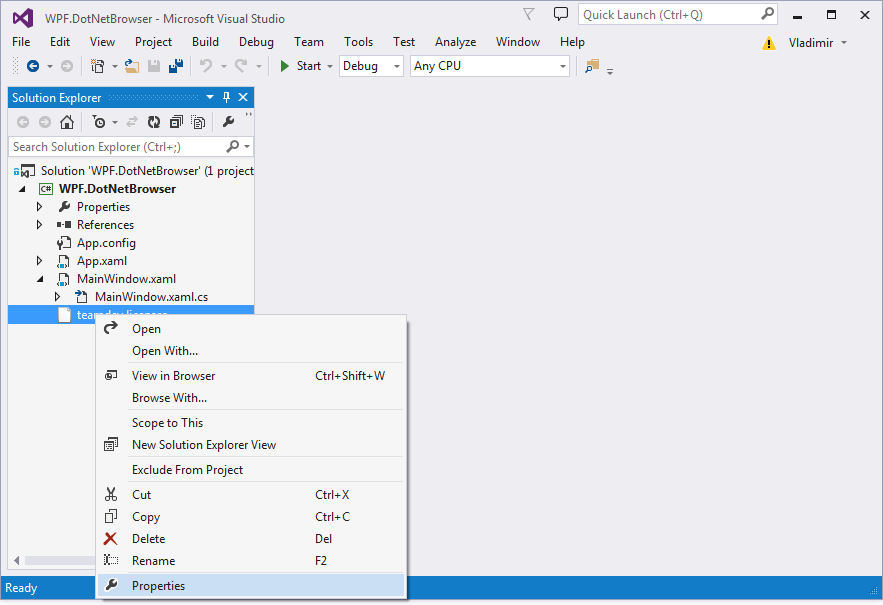This screenshot has width=883, height=605.
Task: Open the Debug configuration dropdown
Action: click(371, 66)
